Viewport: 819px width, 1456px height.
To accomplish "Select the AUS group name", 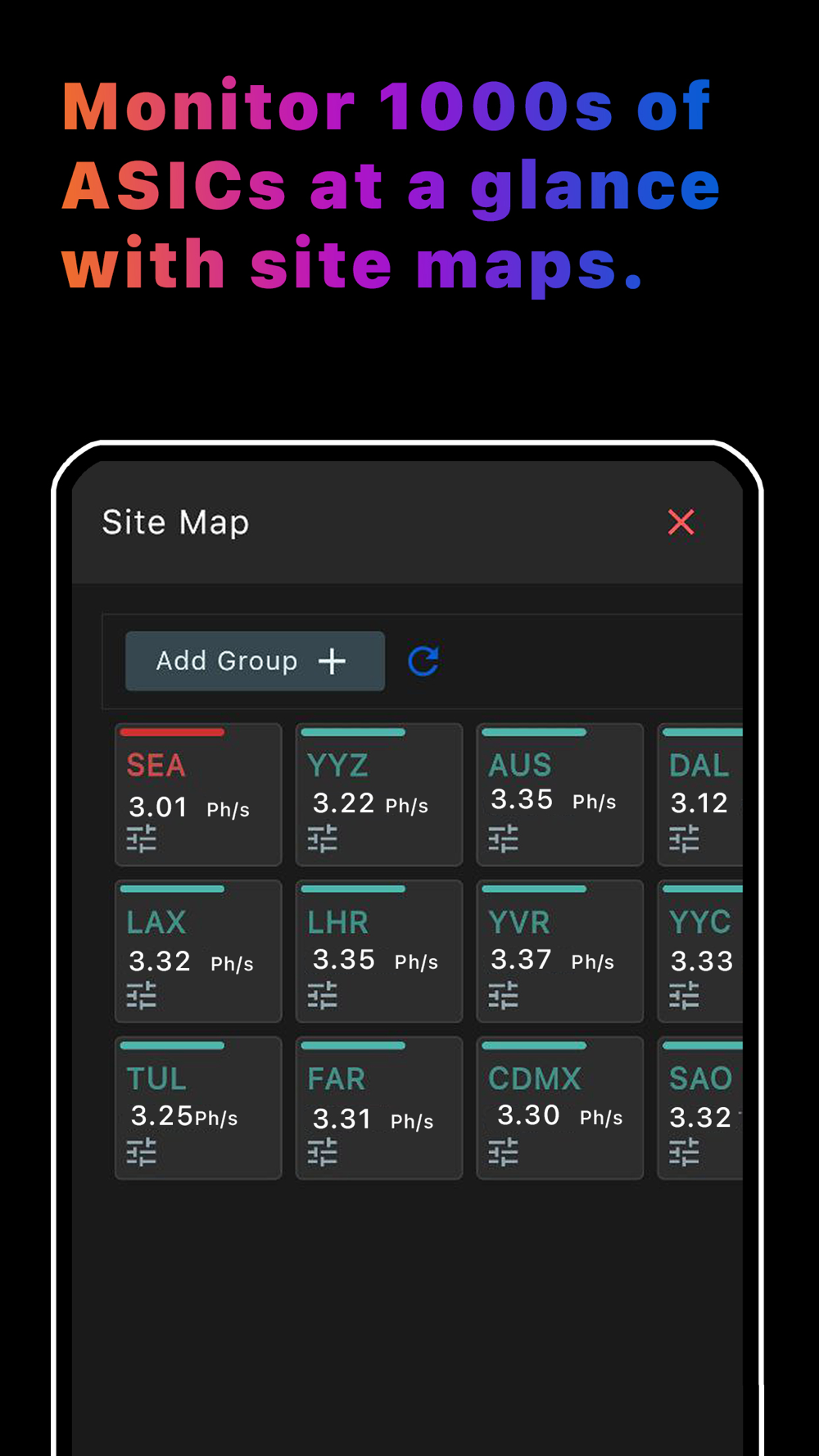I will (520, 766).
